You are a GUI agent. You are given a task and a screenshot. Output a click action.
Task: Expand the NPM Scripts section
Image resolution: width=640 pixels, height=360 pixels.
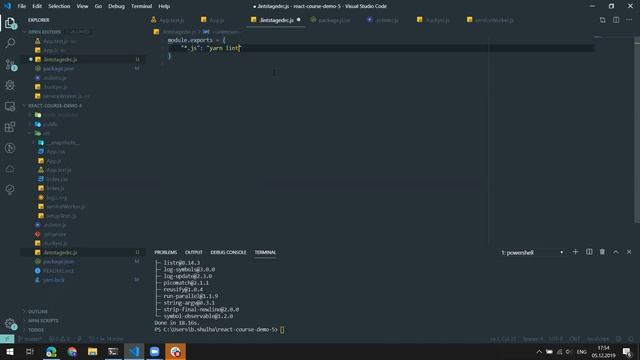click(x=42, y=321)
